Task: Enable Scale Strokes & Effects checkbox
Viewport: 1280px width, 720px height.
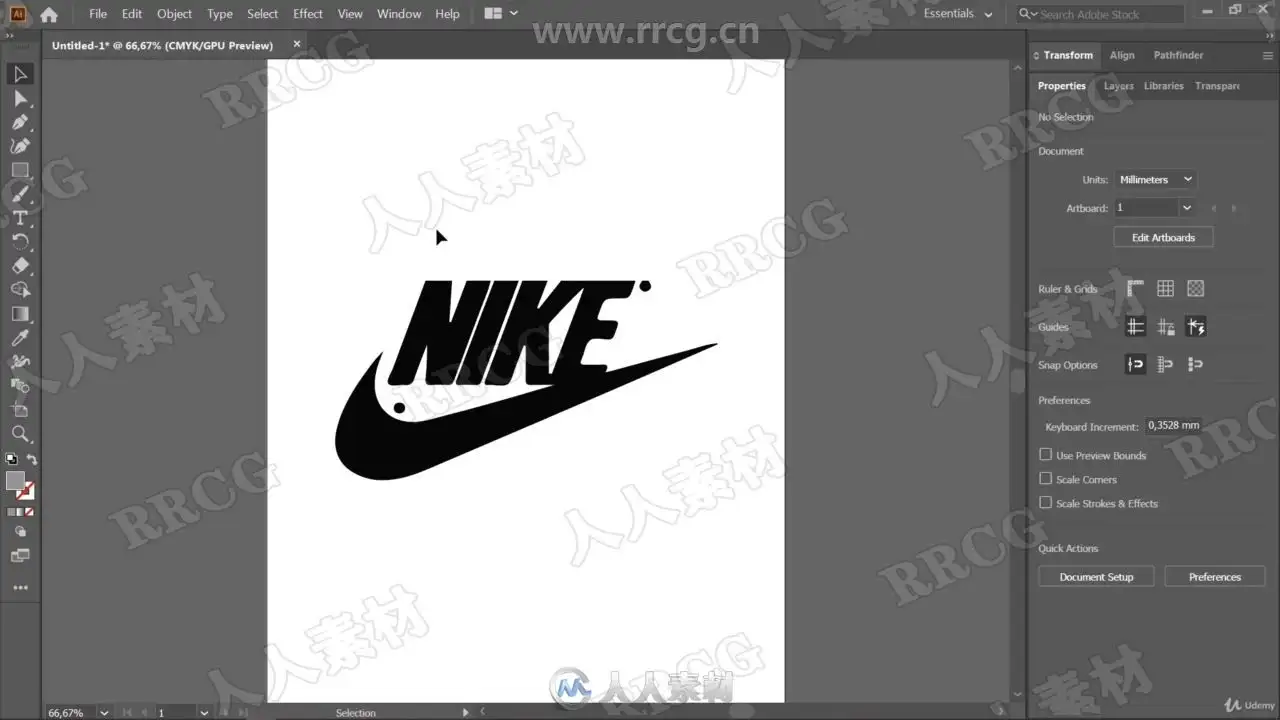Action: click(1045, 503)
